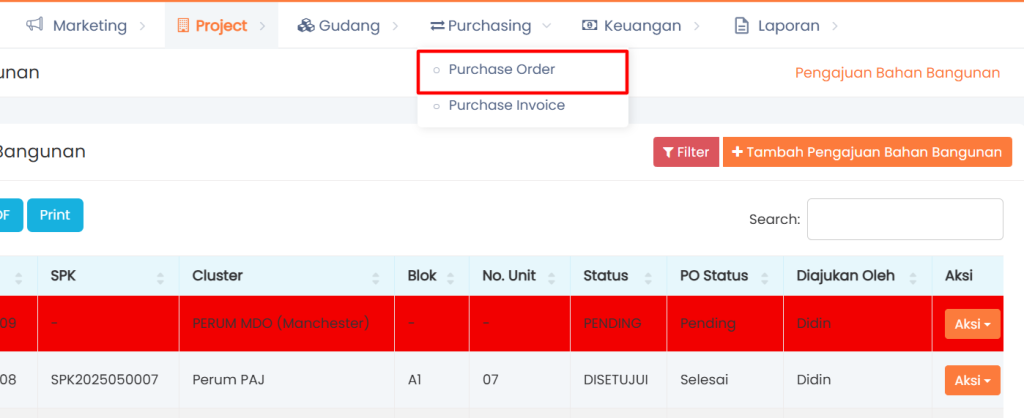Open Aksi dropdown for Perum PAJ row
The width and height of the screenshot is (1024, 418).
click(972, 380)
